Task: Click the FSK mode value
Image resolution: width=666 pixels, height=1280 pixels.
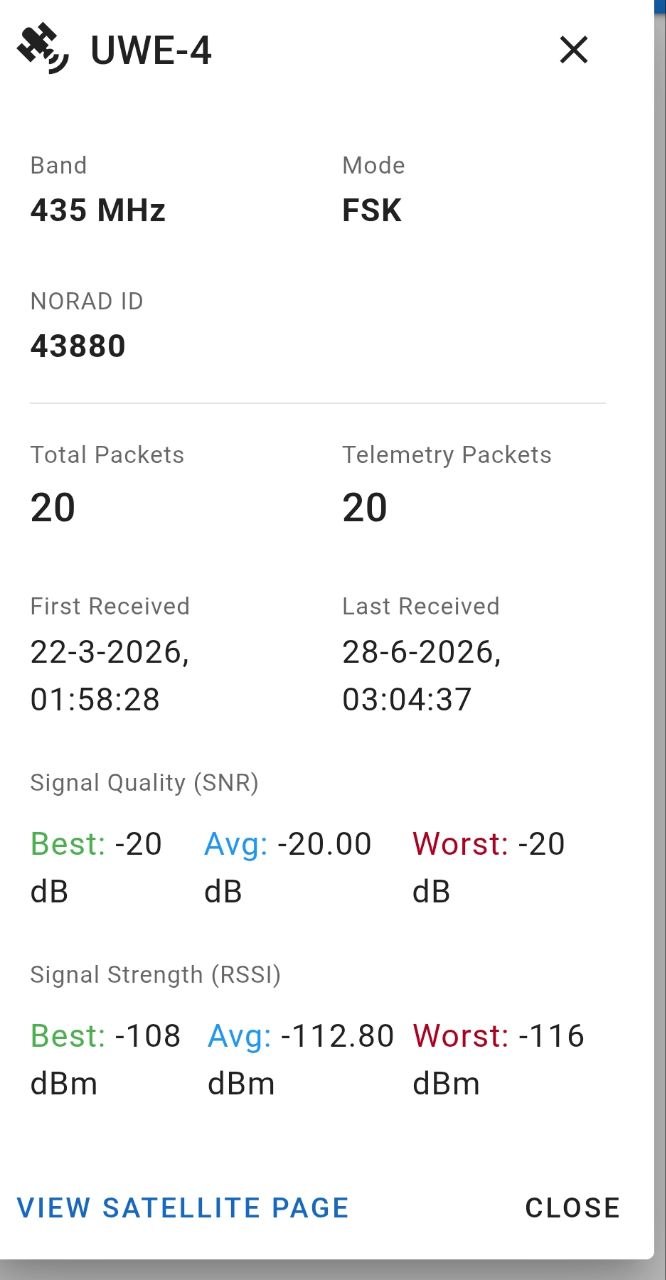Action: pyautogui.click(x=372, y=210)
